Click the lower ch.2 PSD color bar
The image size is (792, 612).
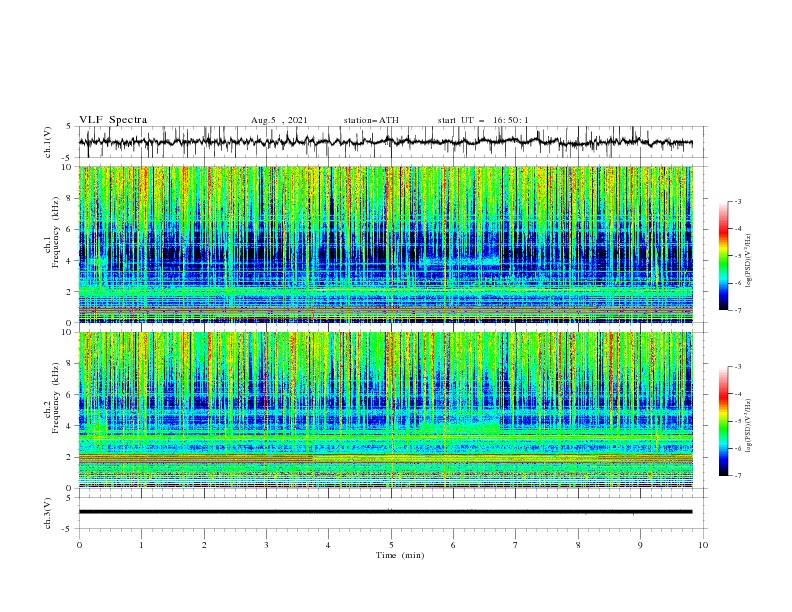pyautogui.click(x=723, y=421)
